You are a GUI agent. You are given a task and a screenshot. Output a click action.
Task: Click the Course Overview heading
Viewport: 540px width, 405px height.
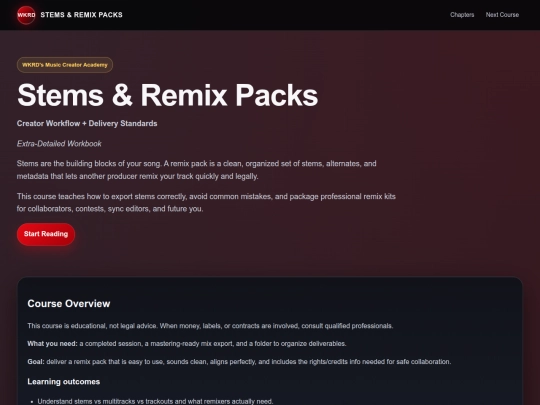point(69,303)
